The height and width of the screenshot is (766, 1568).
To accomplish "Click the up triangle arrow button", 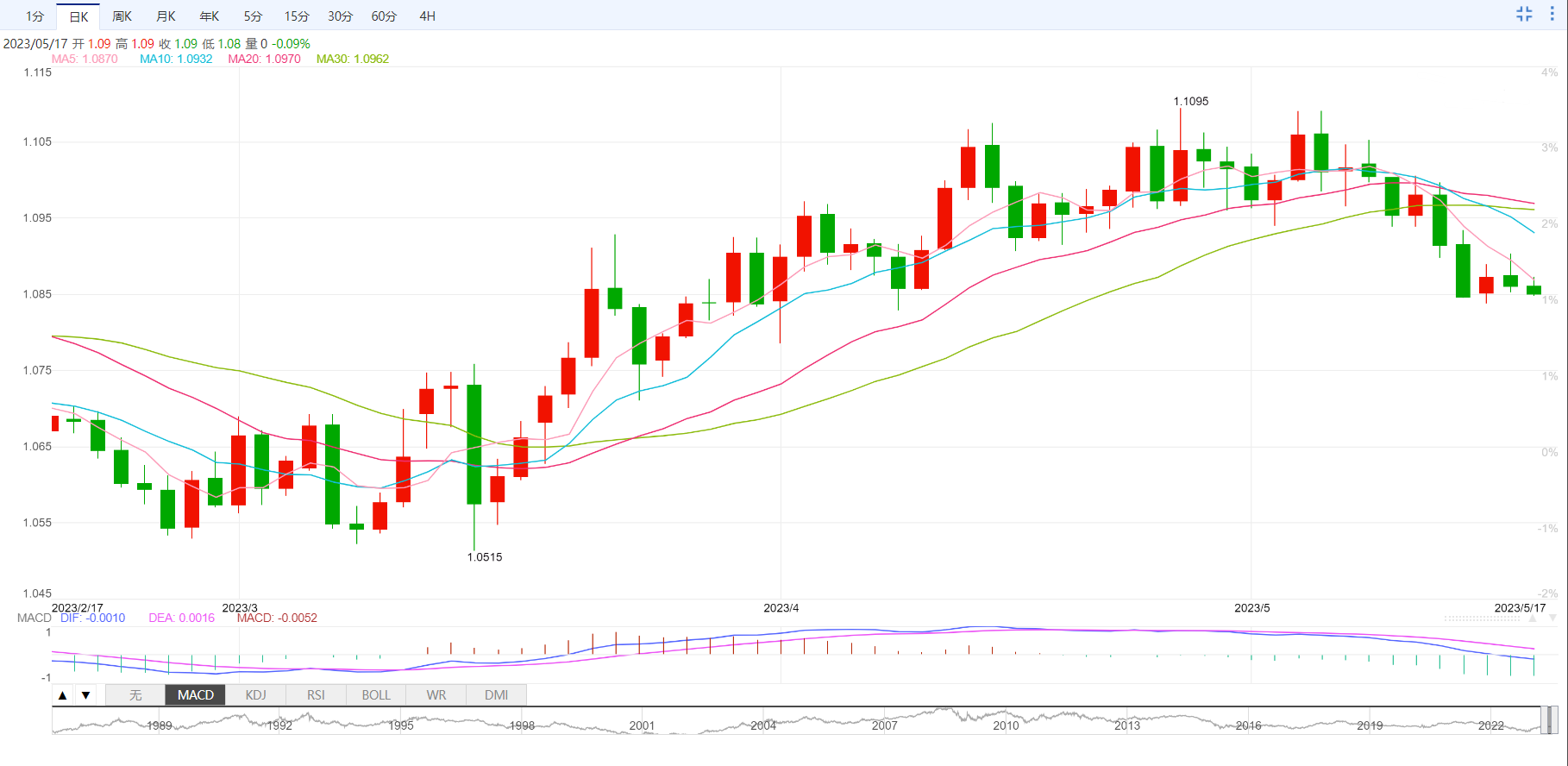I will [x=63, y=695].
